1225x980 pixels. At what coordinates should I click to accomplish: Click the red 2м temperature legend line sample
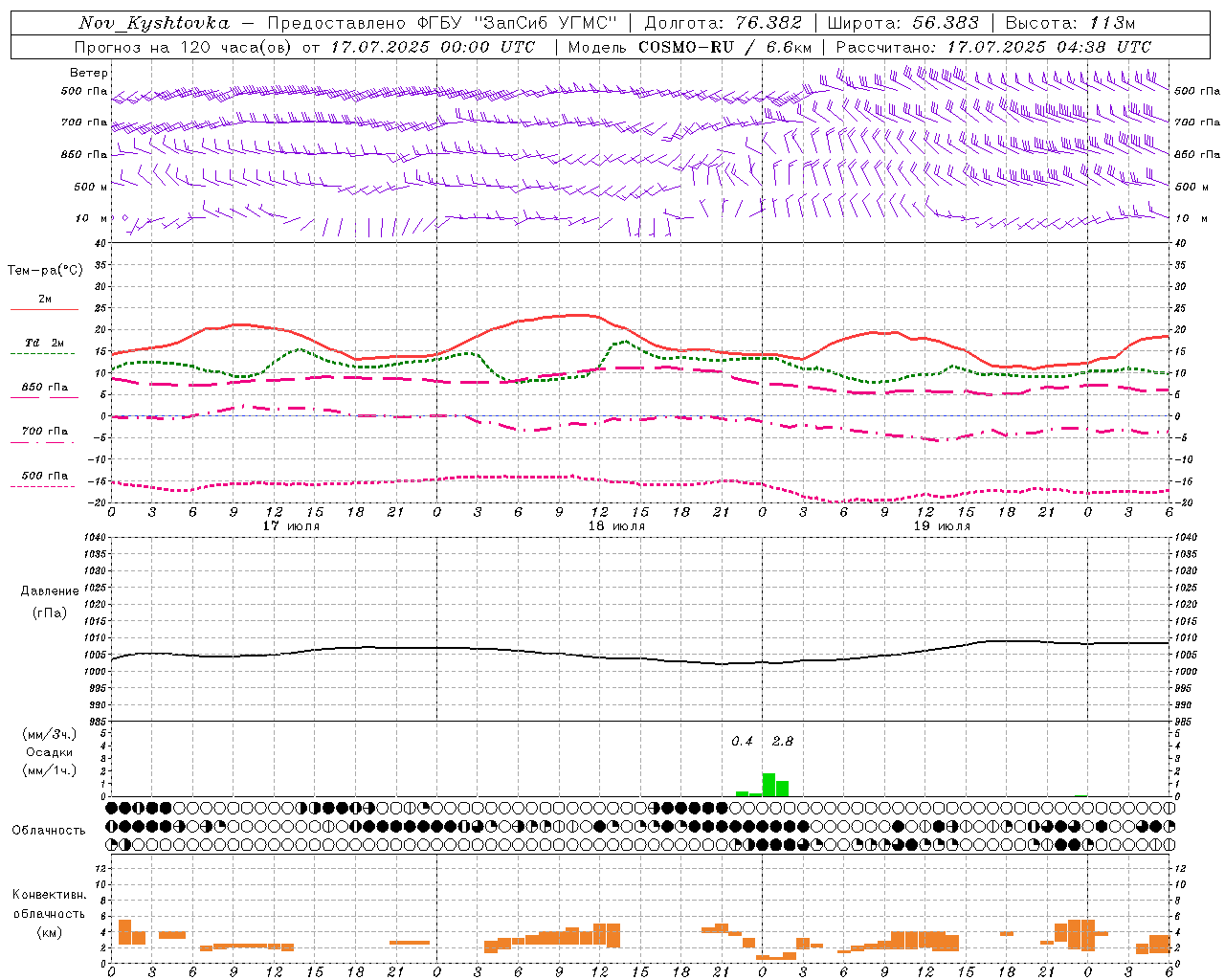(x=44, y=309)
